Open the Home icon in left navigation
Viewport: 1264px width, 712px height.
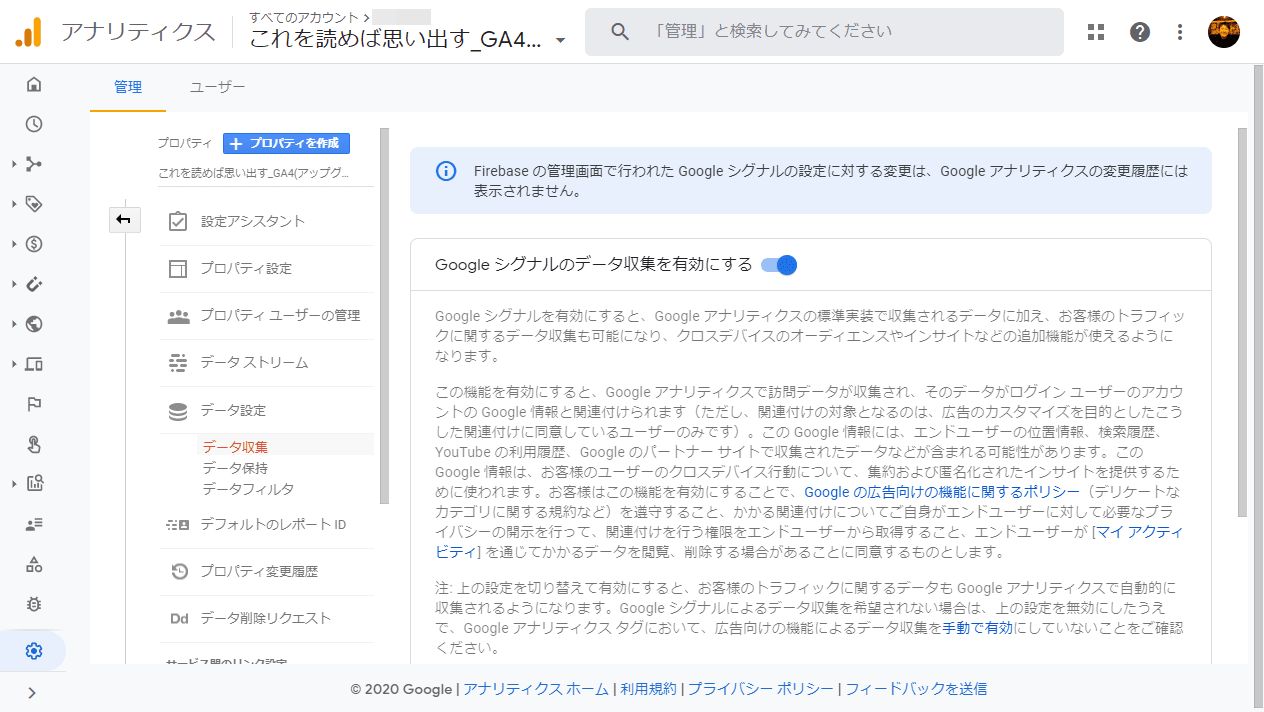pos(34,84)
